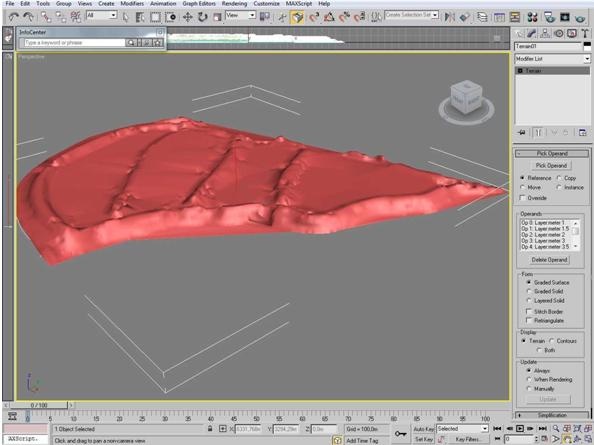Select the Move transform tool

tap(188, 17)
